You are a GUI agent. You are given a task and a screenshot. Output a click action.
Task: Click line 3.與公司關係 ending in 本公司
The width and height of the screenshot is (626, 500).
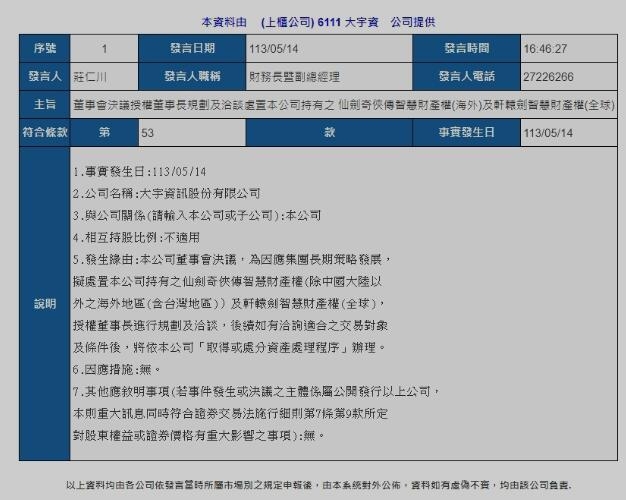click(x=197, y=216)
